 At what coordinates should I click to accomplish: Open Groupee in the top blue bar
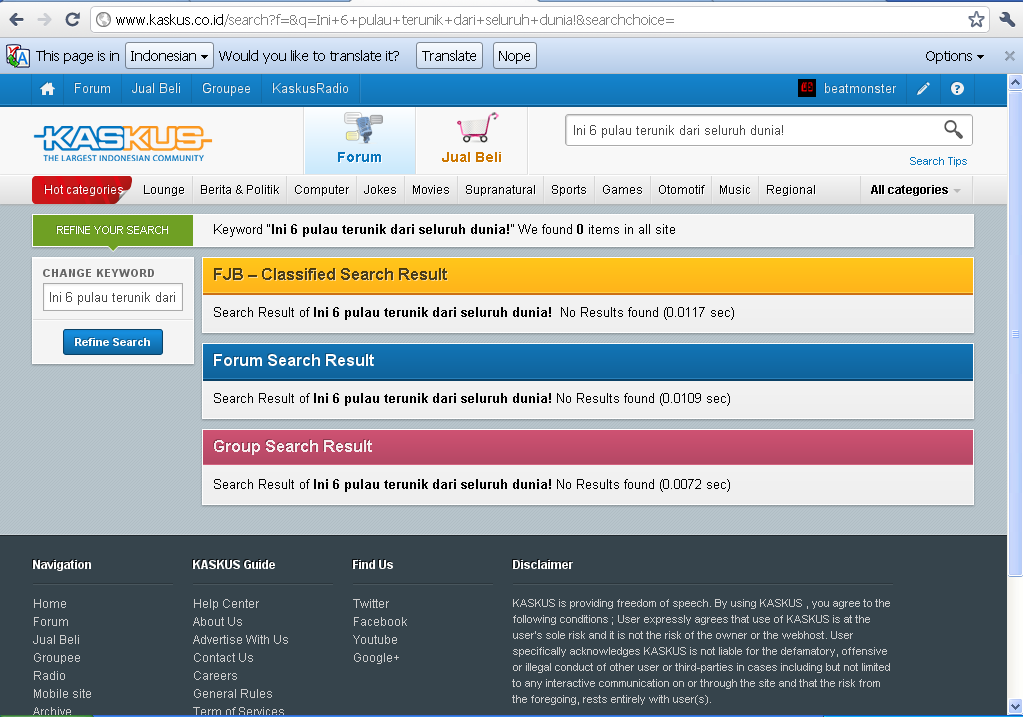pyautogui.click(x=226, y=89)
